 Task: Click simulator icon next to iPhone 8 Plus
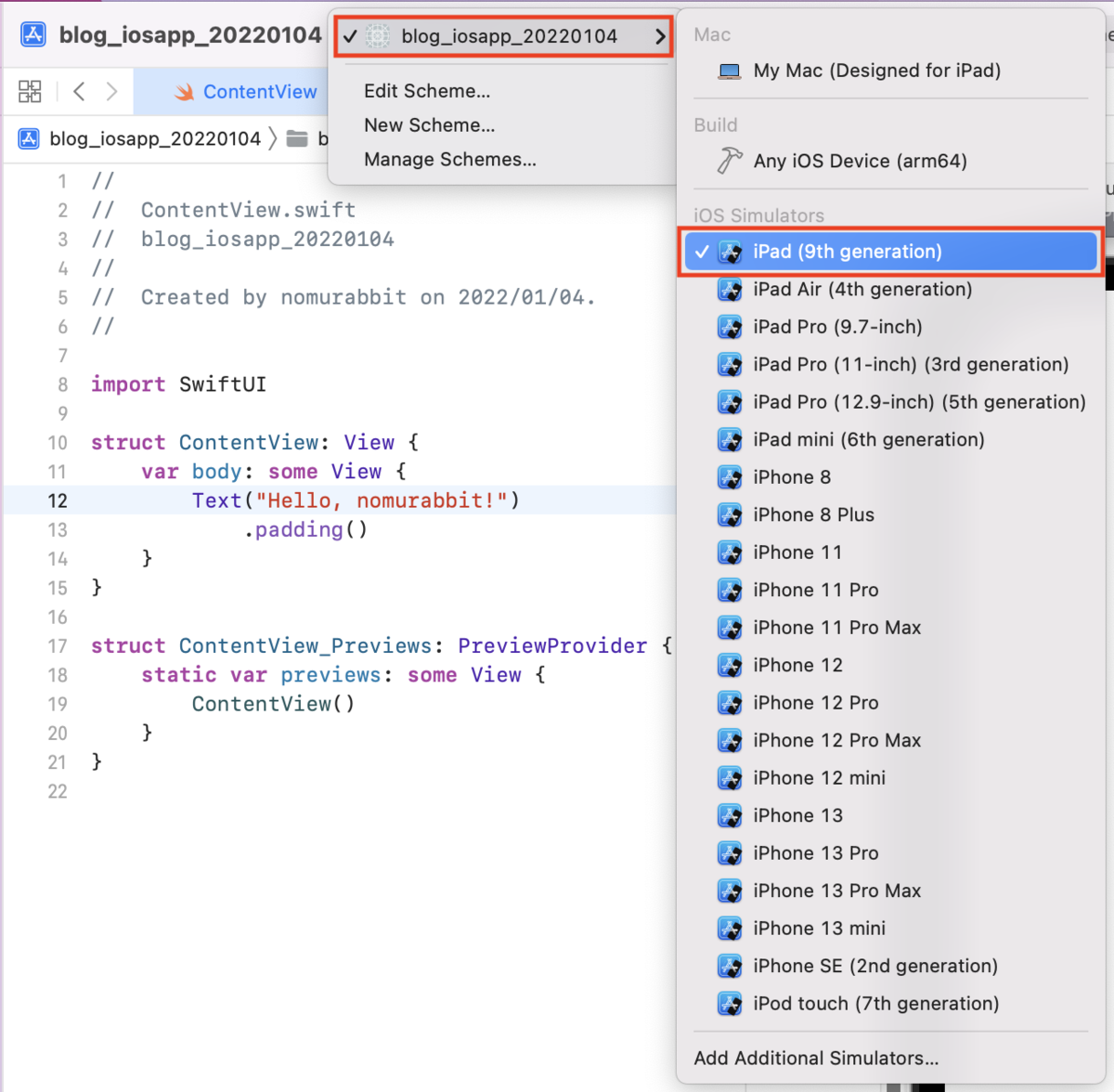coord(731,515)
